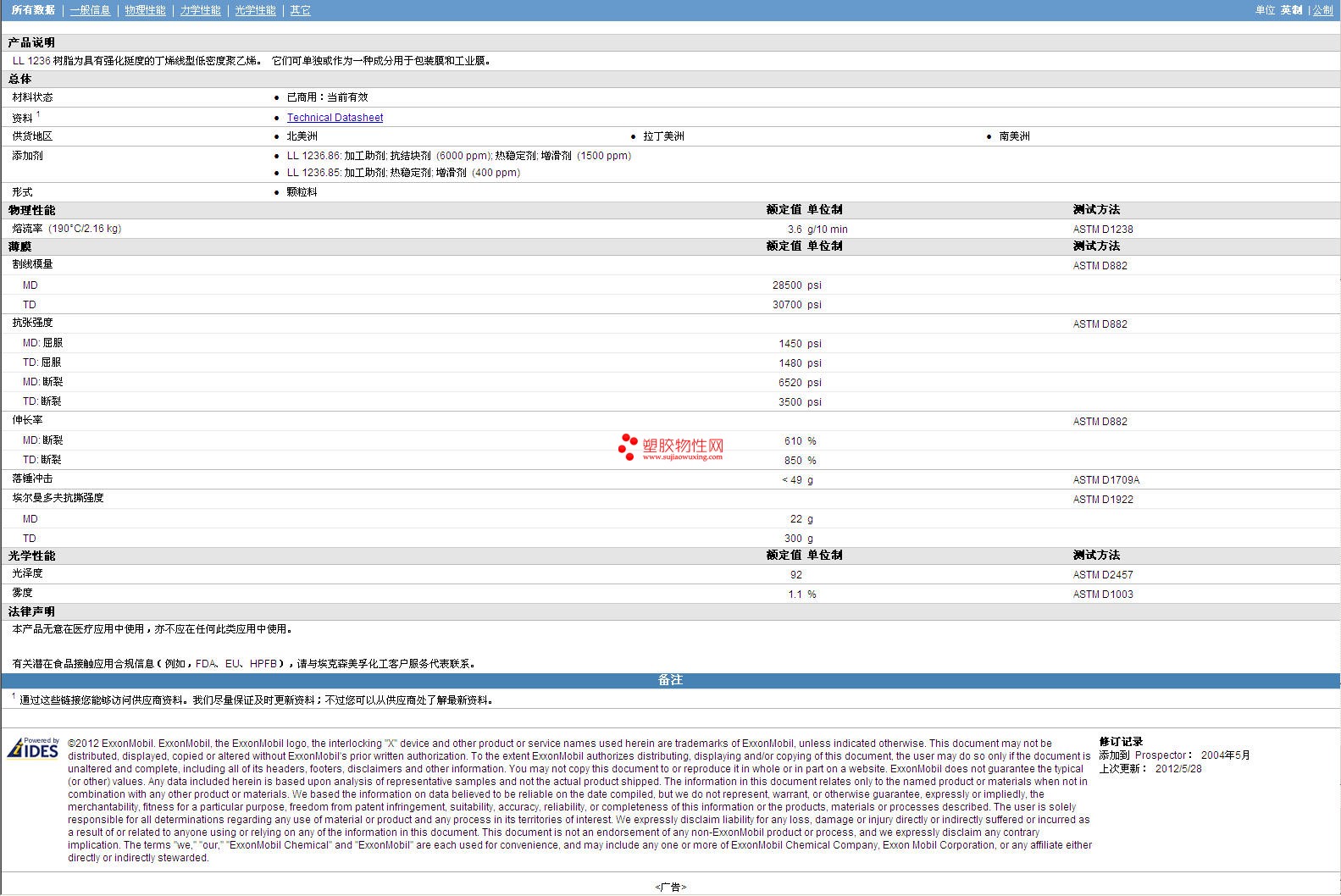Switch units to 公制 (metric)
This screenshot has height=896, width=1341.
(1322, 10)
